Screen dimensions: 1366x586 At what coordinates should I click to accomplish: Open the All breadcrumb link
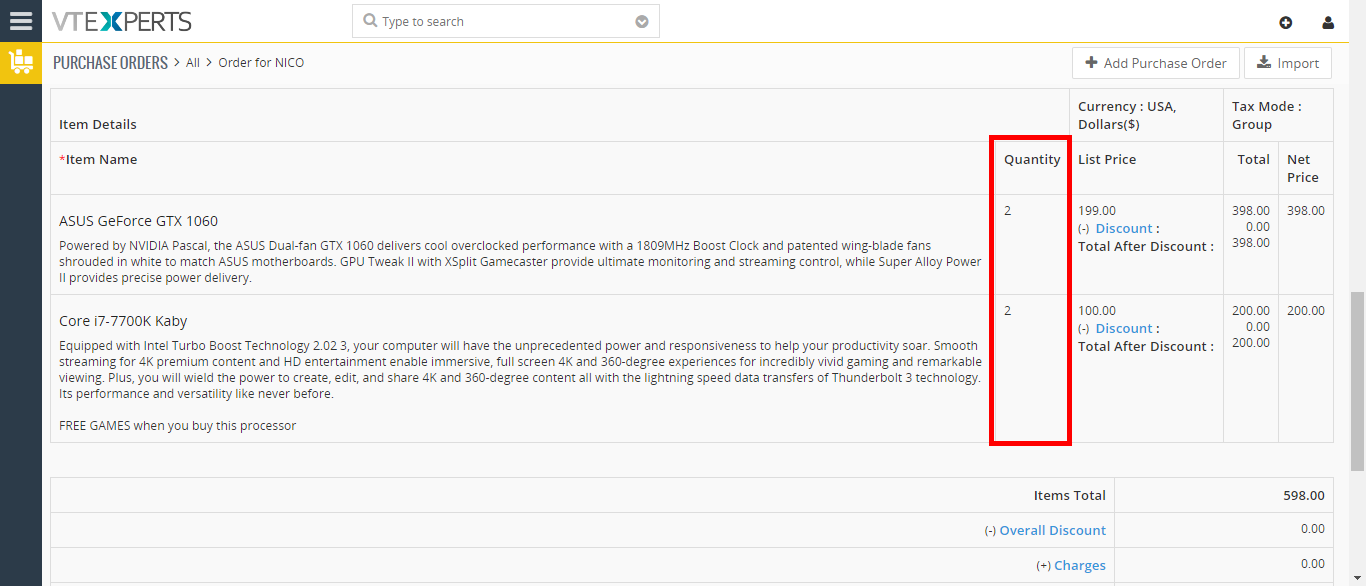pos(193,62)
